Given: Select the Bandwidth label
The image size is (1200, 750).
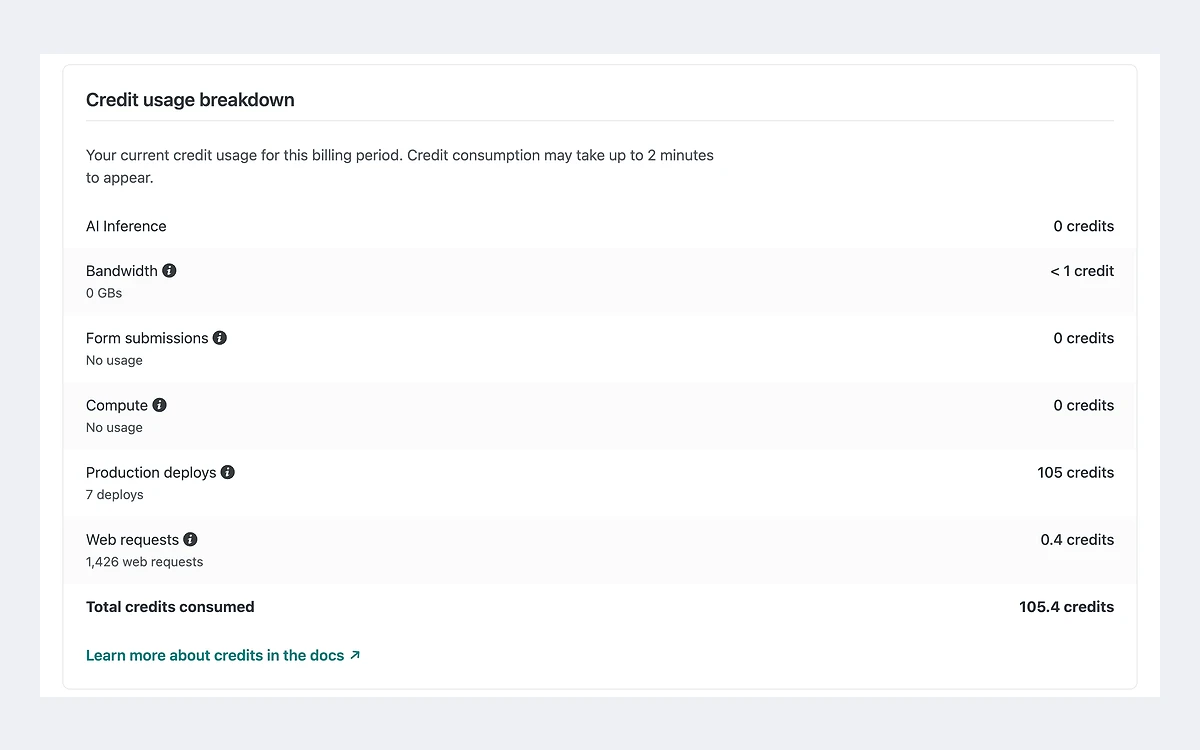Looking at the screenshot, I should point(122,271).
